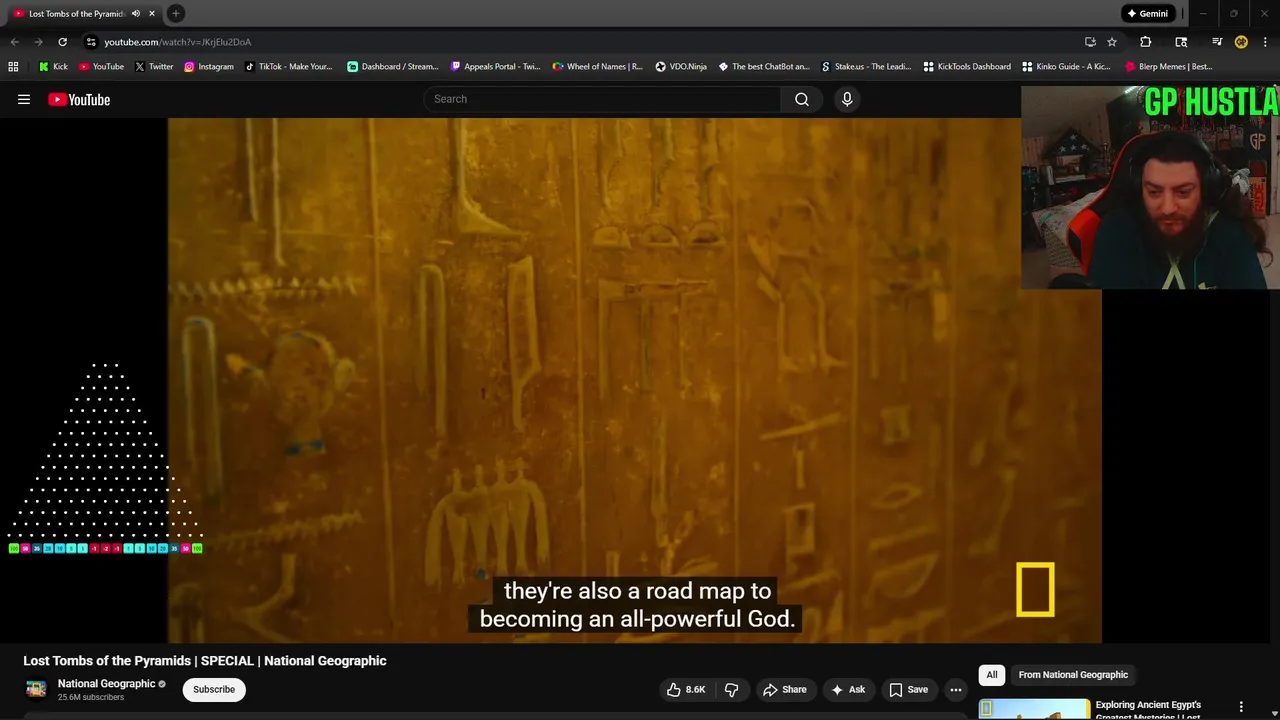Open the Exploring Ancient Egypt's video thumbnail
Viewport: 1280px width, 720px height.
pos(1034,709)
